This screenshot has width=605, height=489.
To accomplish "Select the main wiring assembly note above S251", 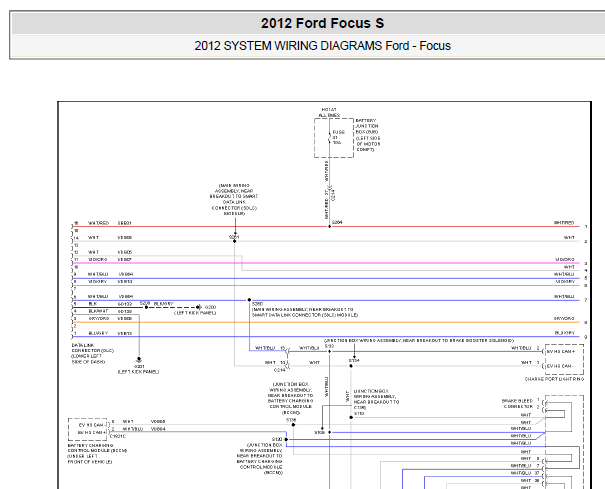I will point(234,200).
